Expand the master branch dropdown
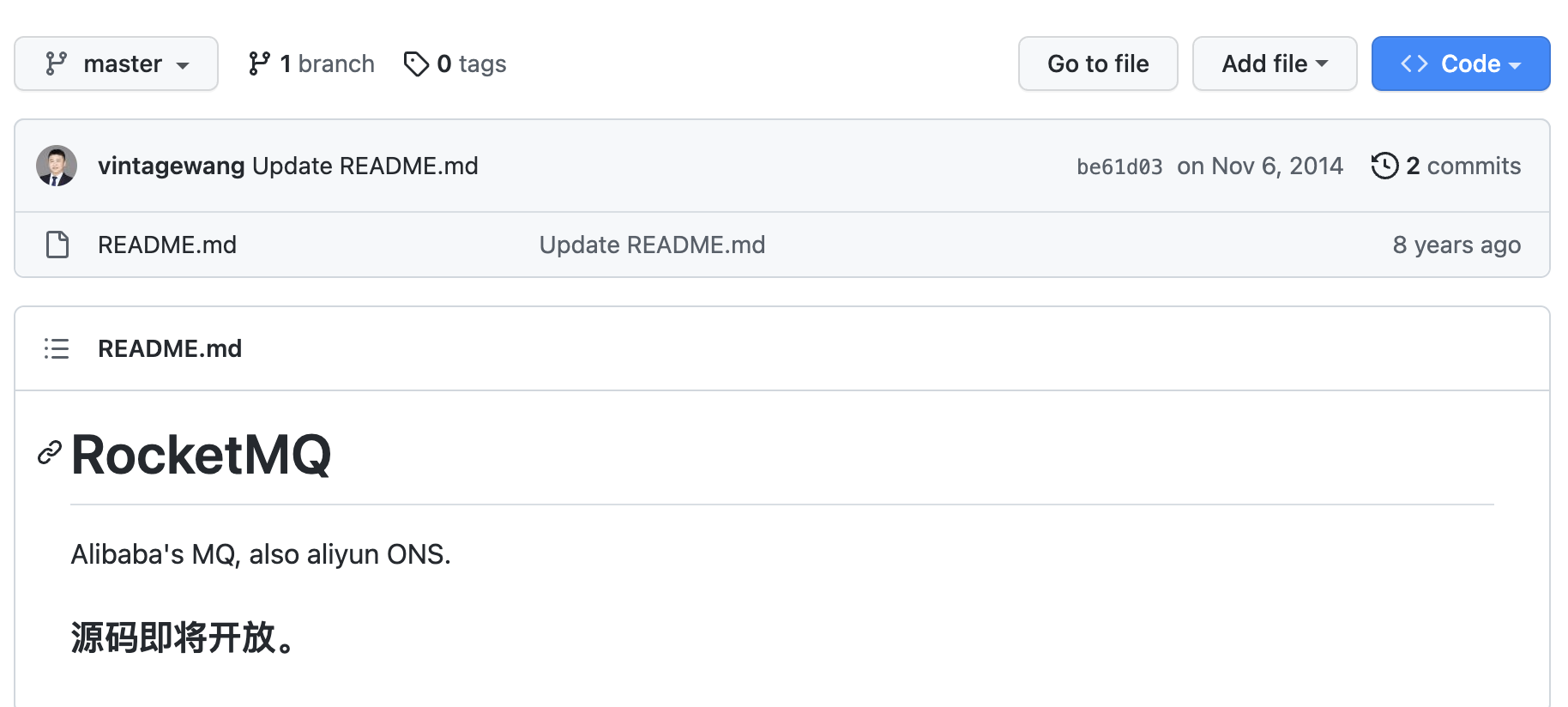The image size is (1568, 707). coord(116,63)
